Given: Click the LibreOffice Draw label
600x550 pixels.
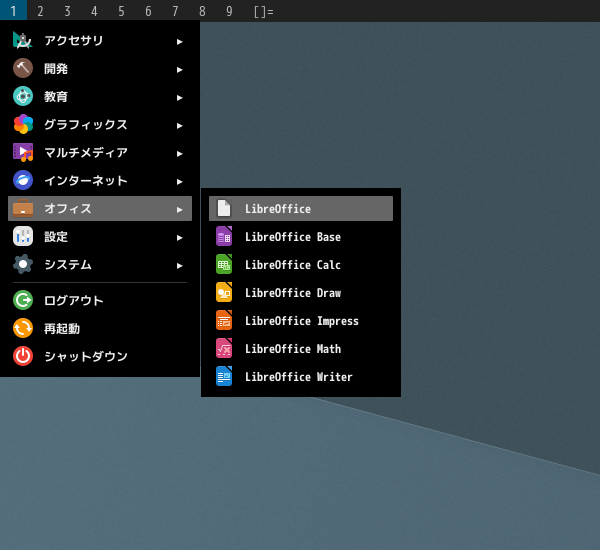Looking at the screenshot, I should [x=293, y=293].
